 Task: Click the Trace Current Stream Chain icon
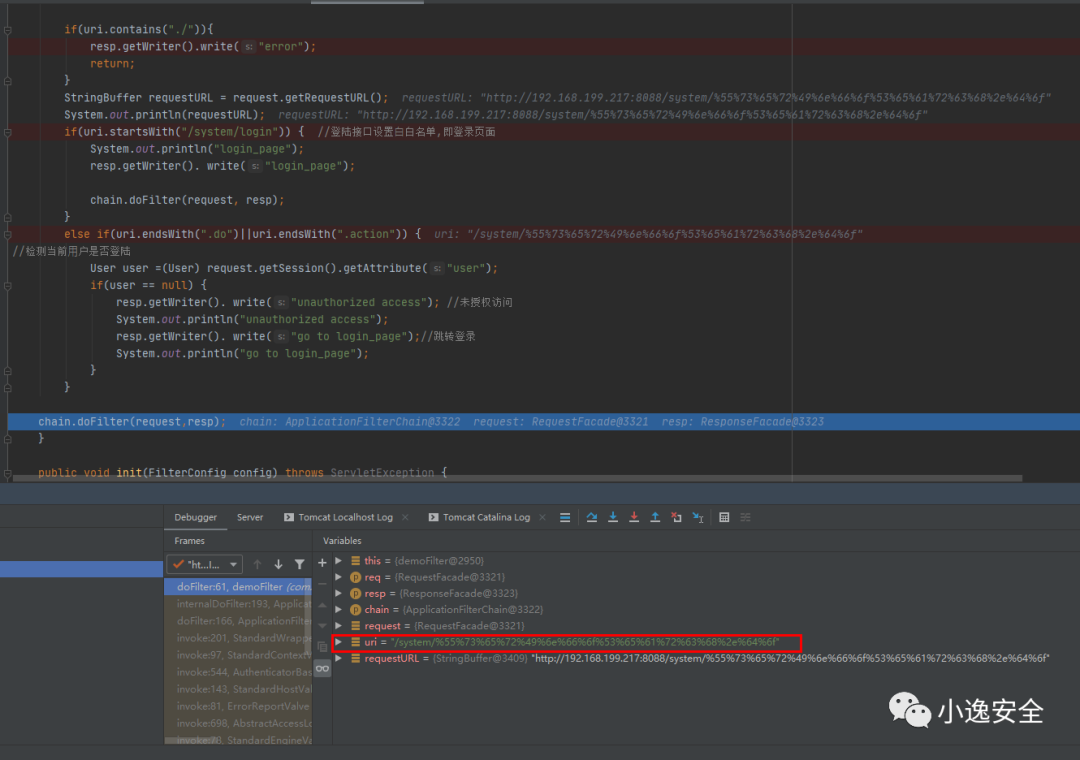click(745, 517)
